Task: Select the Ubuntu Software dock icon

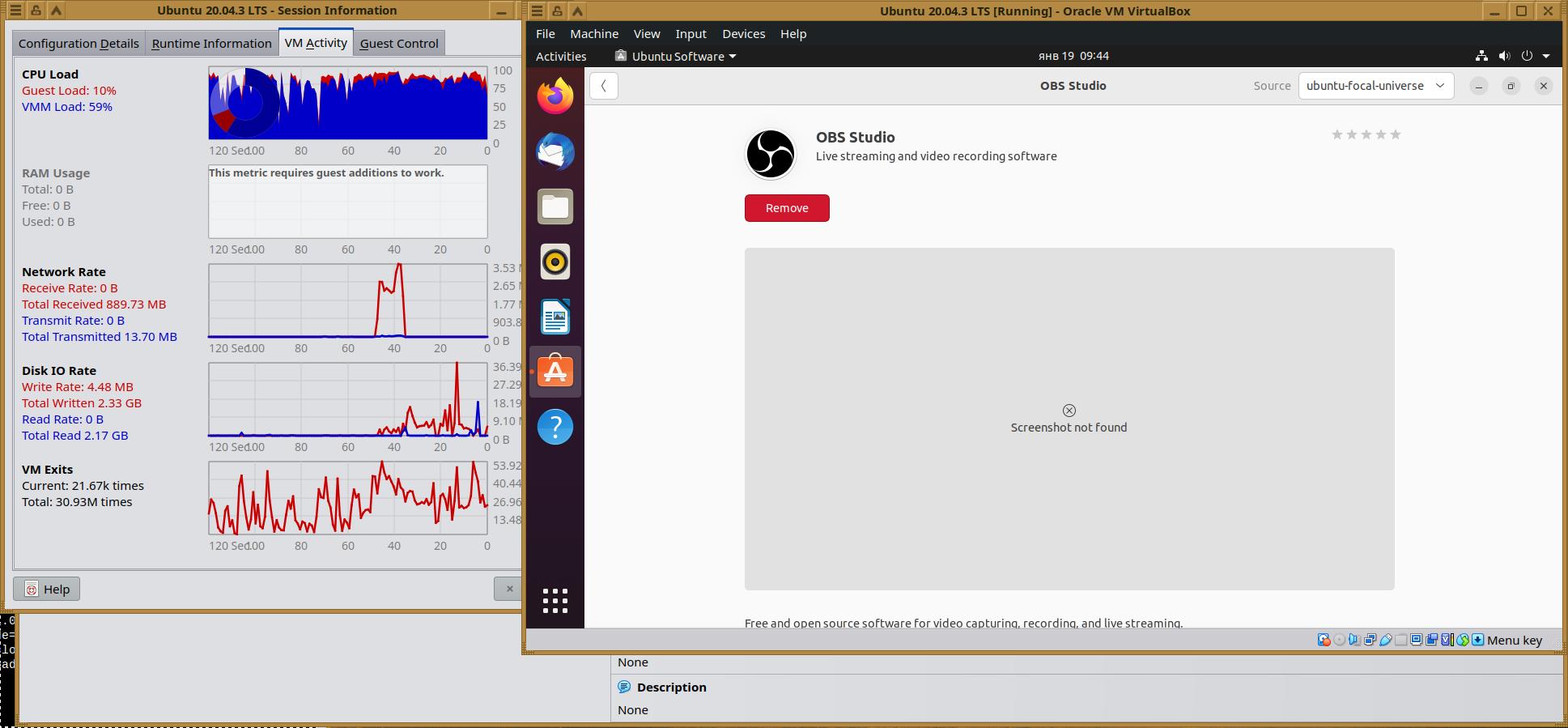Action: [x=555, y=372]
